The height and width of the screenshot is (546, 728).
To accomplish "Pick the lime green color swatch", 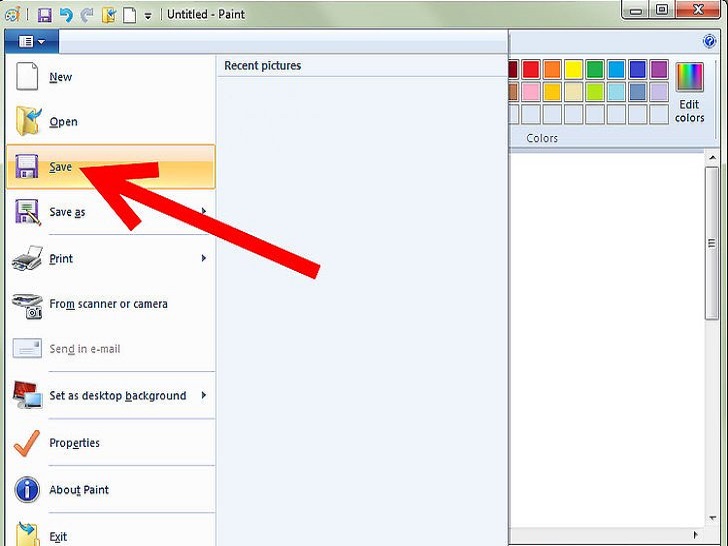I will click(595, 91).
